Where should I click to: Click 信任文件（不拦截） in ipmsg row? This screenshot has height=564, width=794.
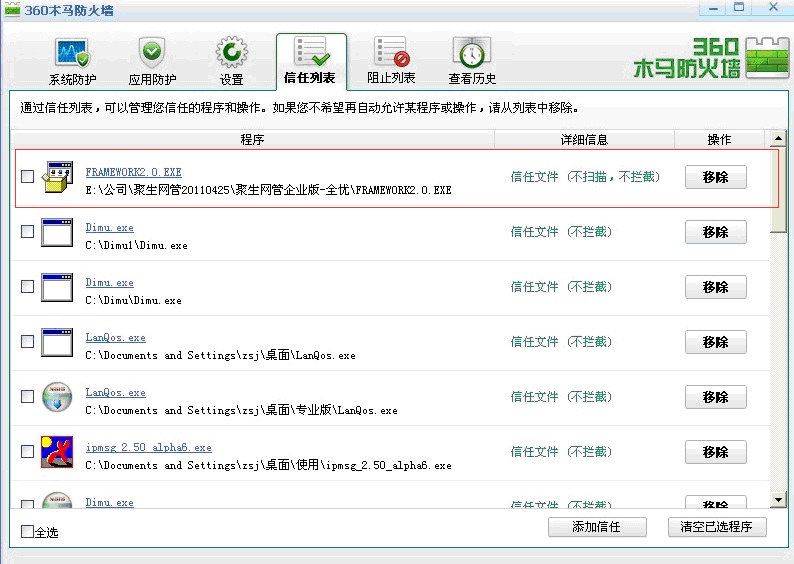(561, 452)
